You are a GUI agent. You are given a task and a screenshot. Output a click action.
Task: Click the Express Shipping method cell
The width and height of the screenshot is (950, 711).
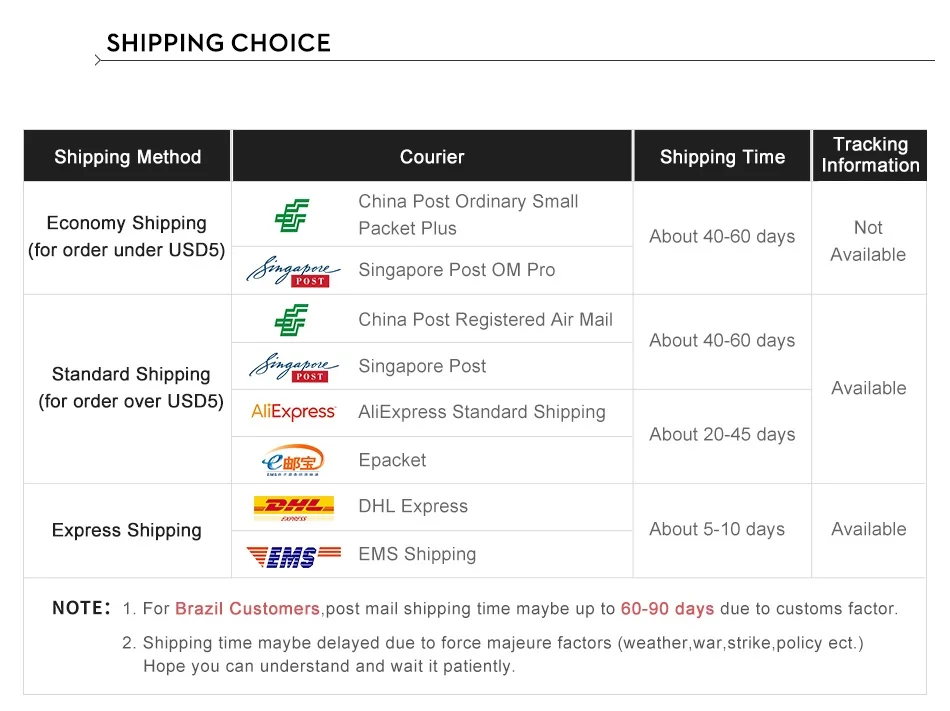click(127, 531)
